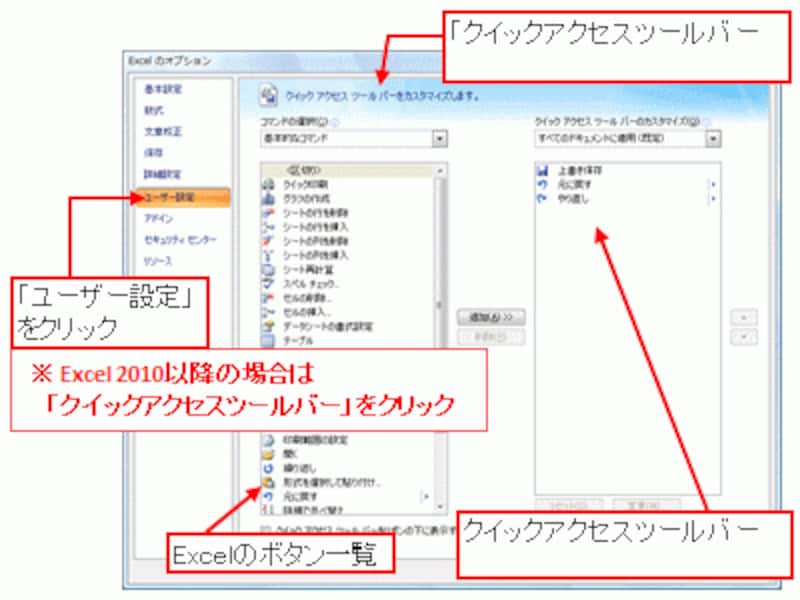Select the Insert Cells (セルの挿入) icon
This screenshot has width=800, height=600.
268,312
